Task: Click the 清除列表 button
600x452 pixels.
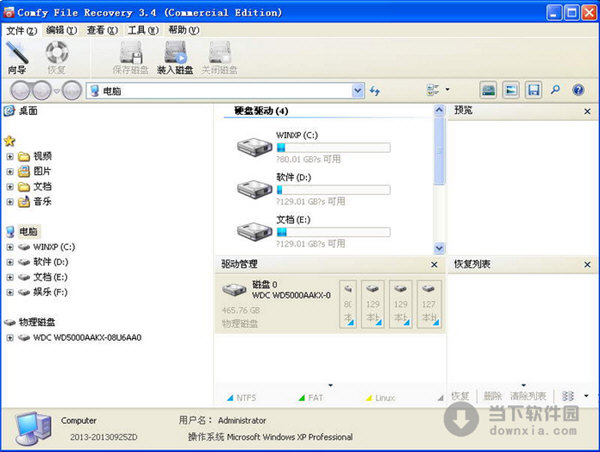Action: [x=528, y=396]
